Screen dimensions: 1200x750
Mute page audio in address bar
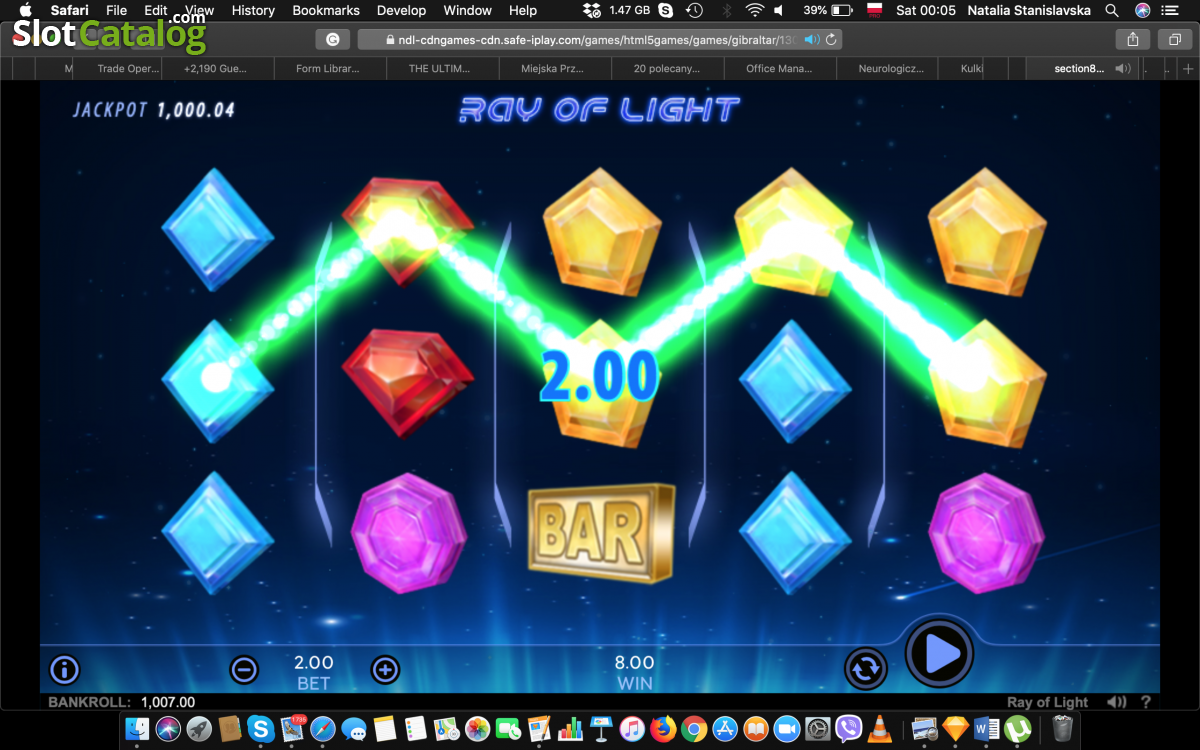point(812,40)
